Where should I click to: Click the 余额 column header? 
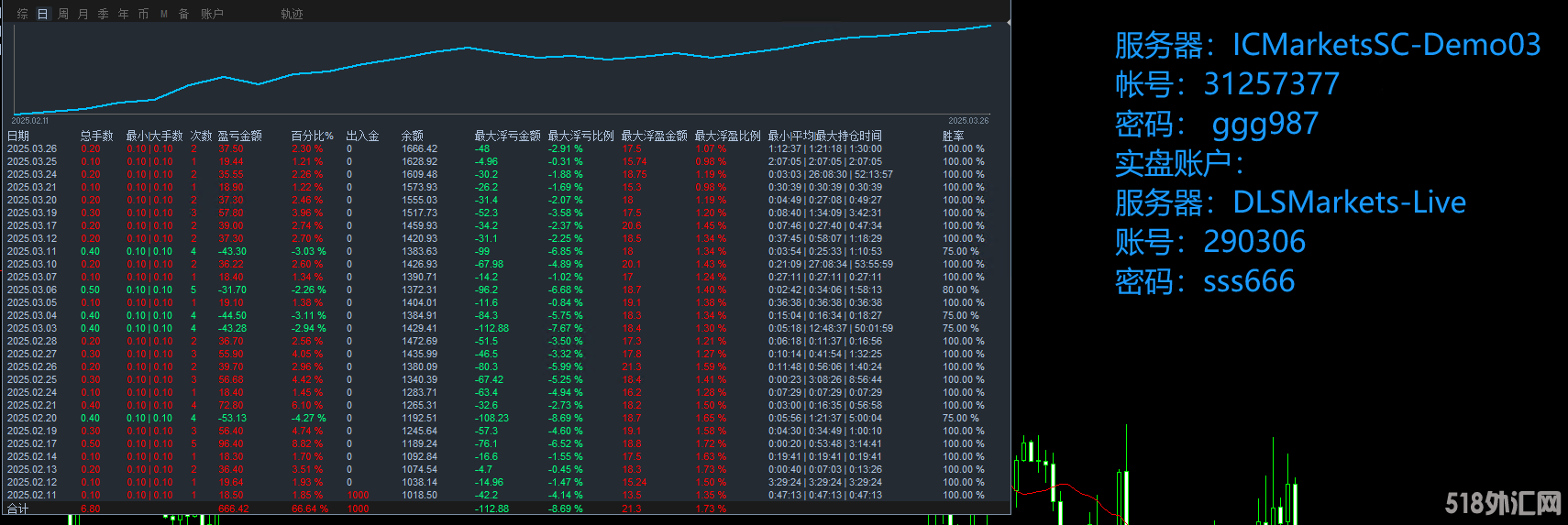[x=412, y=136]
